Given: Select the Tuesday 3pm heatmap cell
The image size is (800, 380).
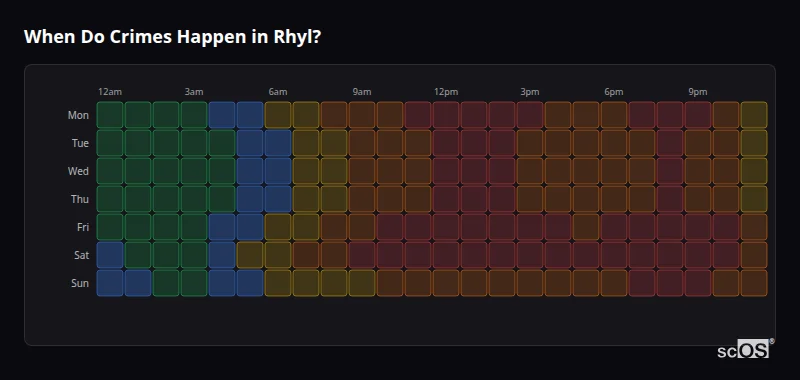Looking at the screenshot, I should point(530,143).
